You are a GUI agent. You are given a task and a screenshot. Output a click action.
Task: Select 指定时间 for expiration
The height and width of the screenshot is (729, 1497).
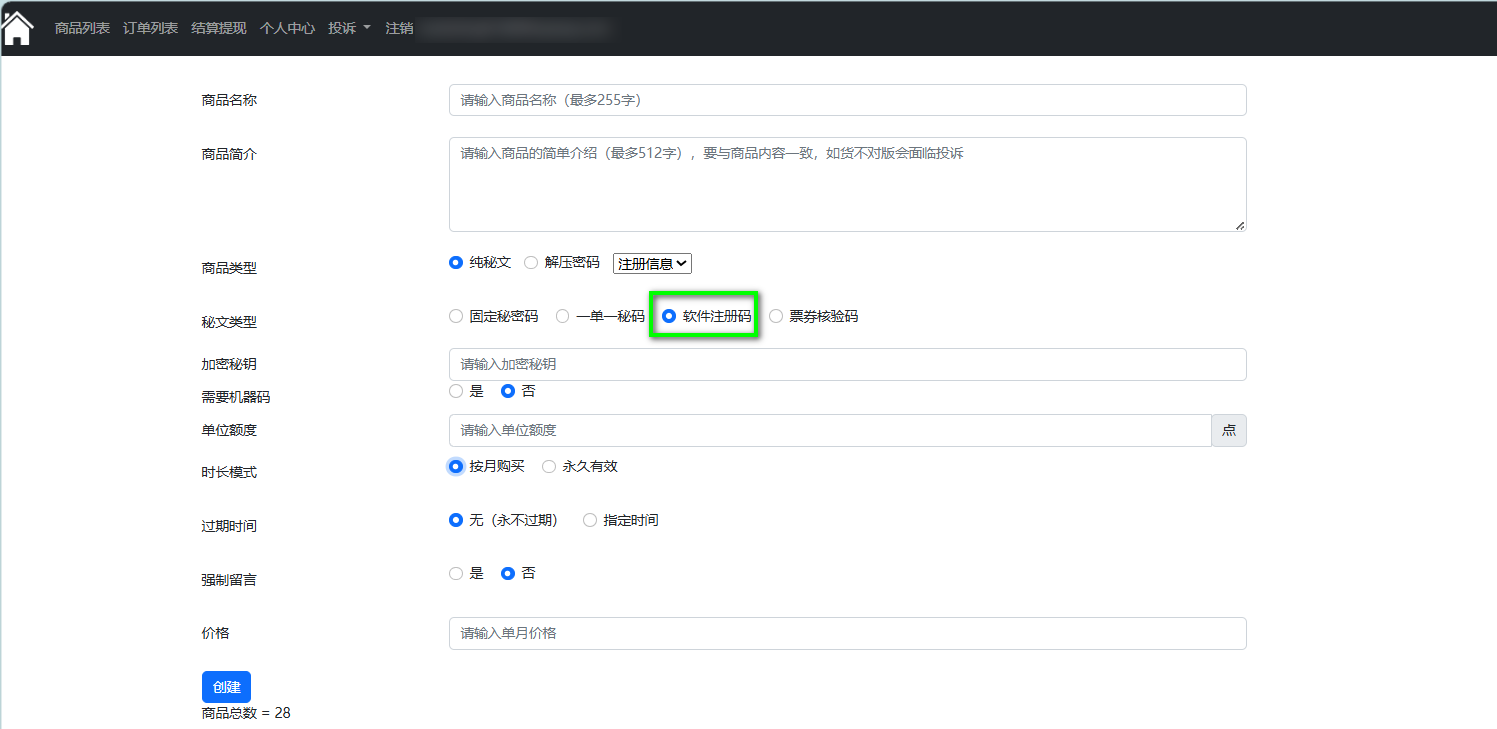point(590,521)
